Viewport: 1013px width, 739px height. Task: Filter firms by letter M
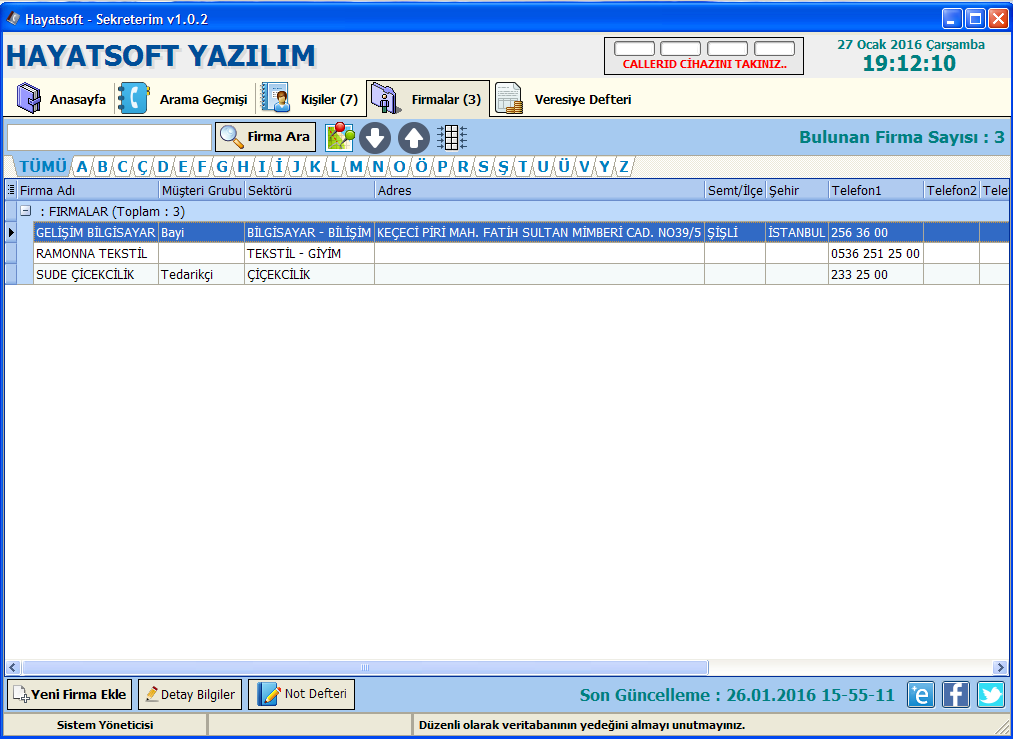356,167
